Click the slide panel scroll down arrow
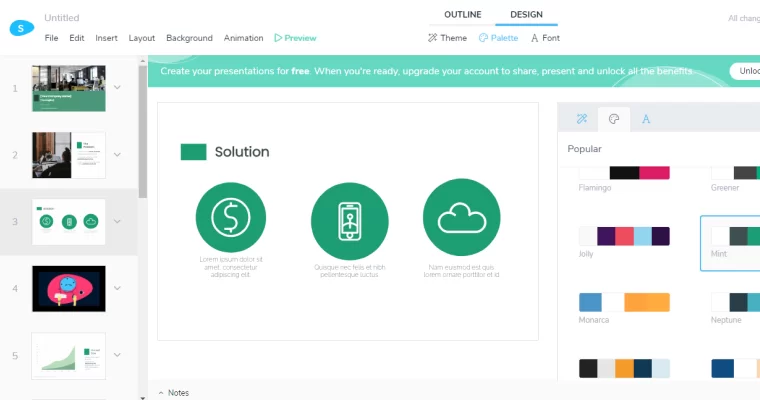Image resolution: width=760 pixels, height=400 pixels. point(142,398)
